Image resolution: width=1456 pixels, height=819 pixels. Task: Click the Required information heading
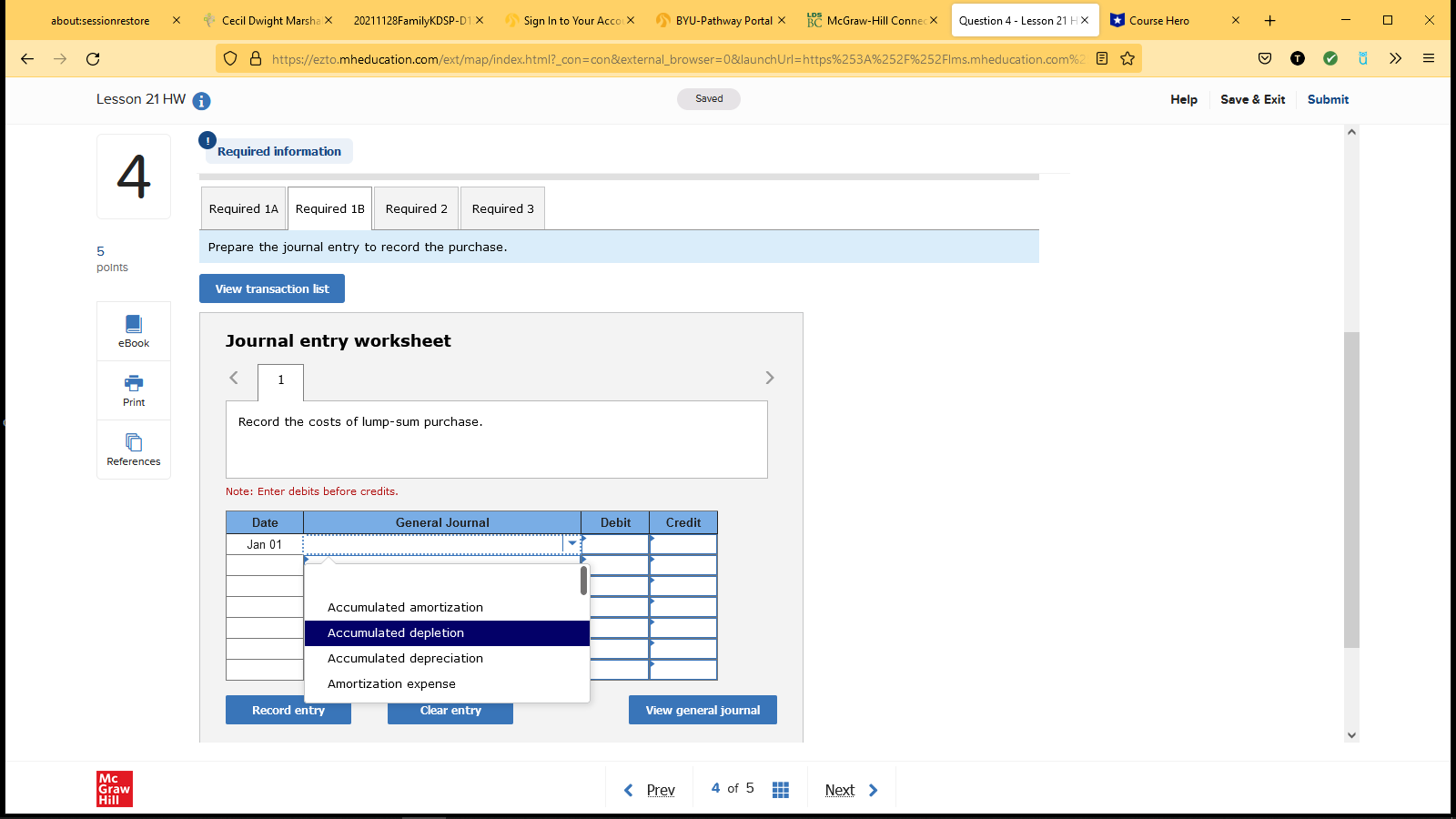(x=279, y=152)
